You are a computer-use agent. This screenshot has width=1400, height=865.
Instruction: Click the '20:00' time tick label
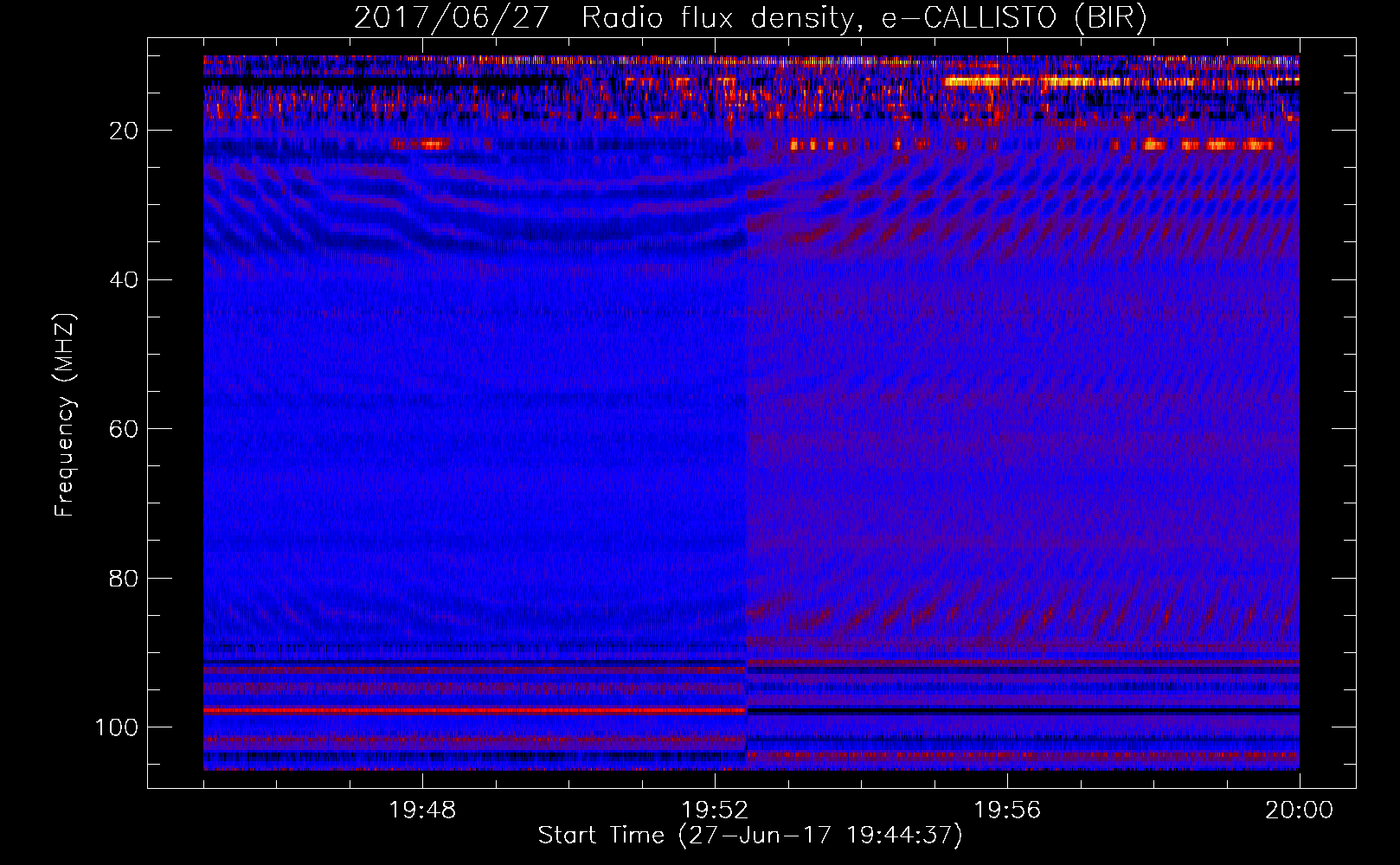1300,811
